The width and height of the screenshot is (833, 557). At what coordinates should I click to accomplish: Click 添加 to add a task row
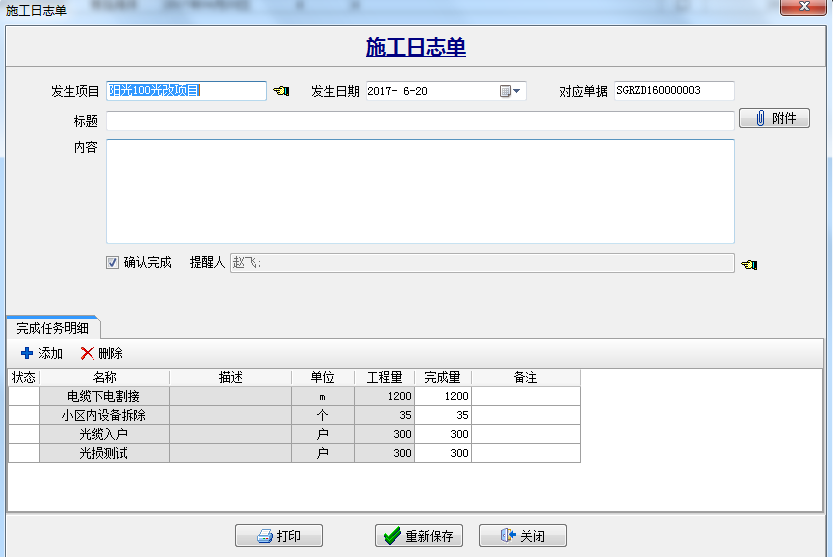(42, 353)
